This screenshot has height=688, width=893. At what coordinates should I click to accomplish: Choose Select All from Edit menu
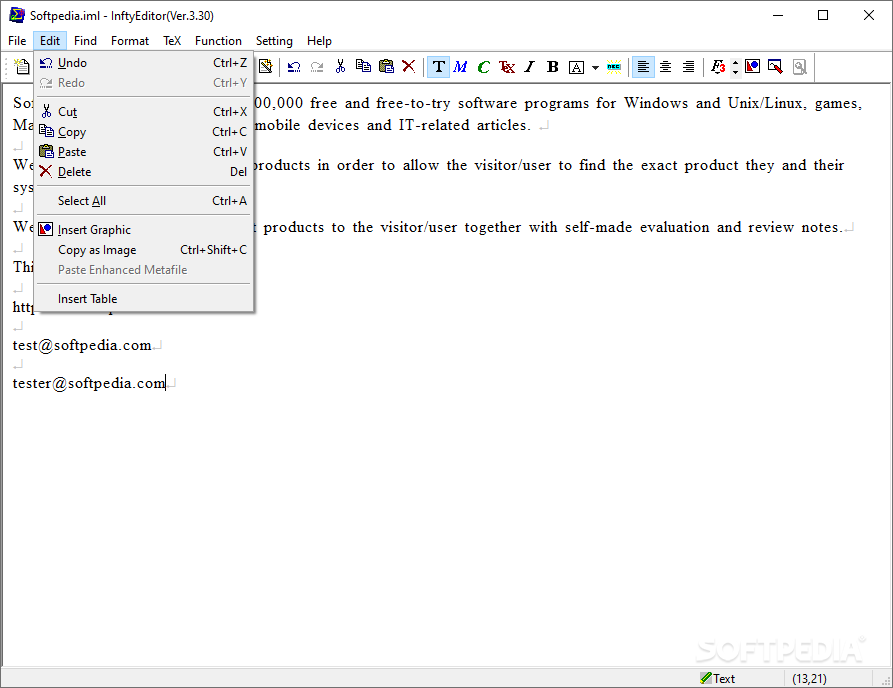click(144, 200)
